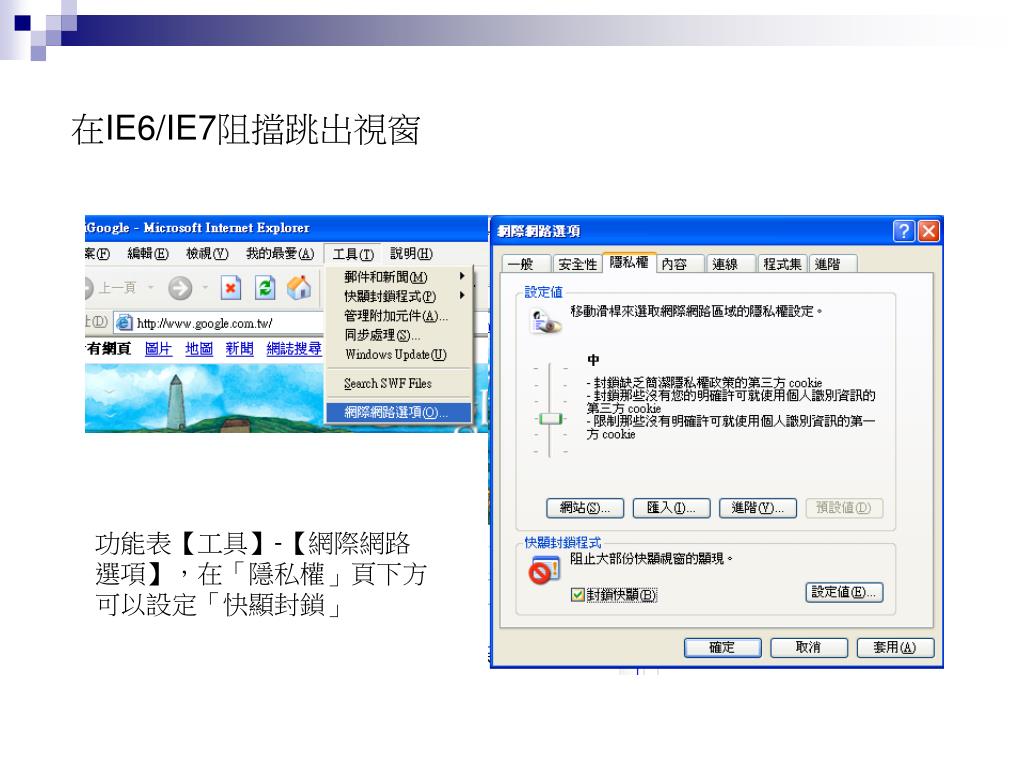Image resolution: width=1024 pixels, height=768 pixels.
Task: Click the 網站(S)... button
Action: coord(584,508)
